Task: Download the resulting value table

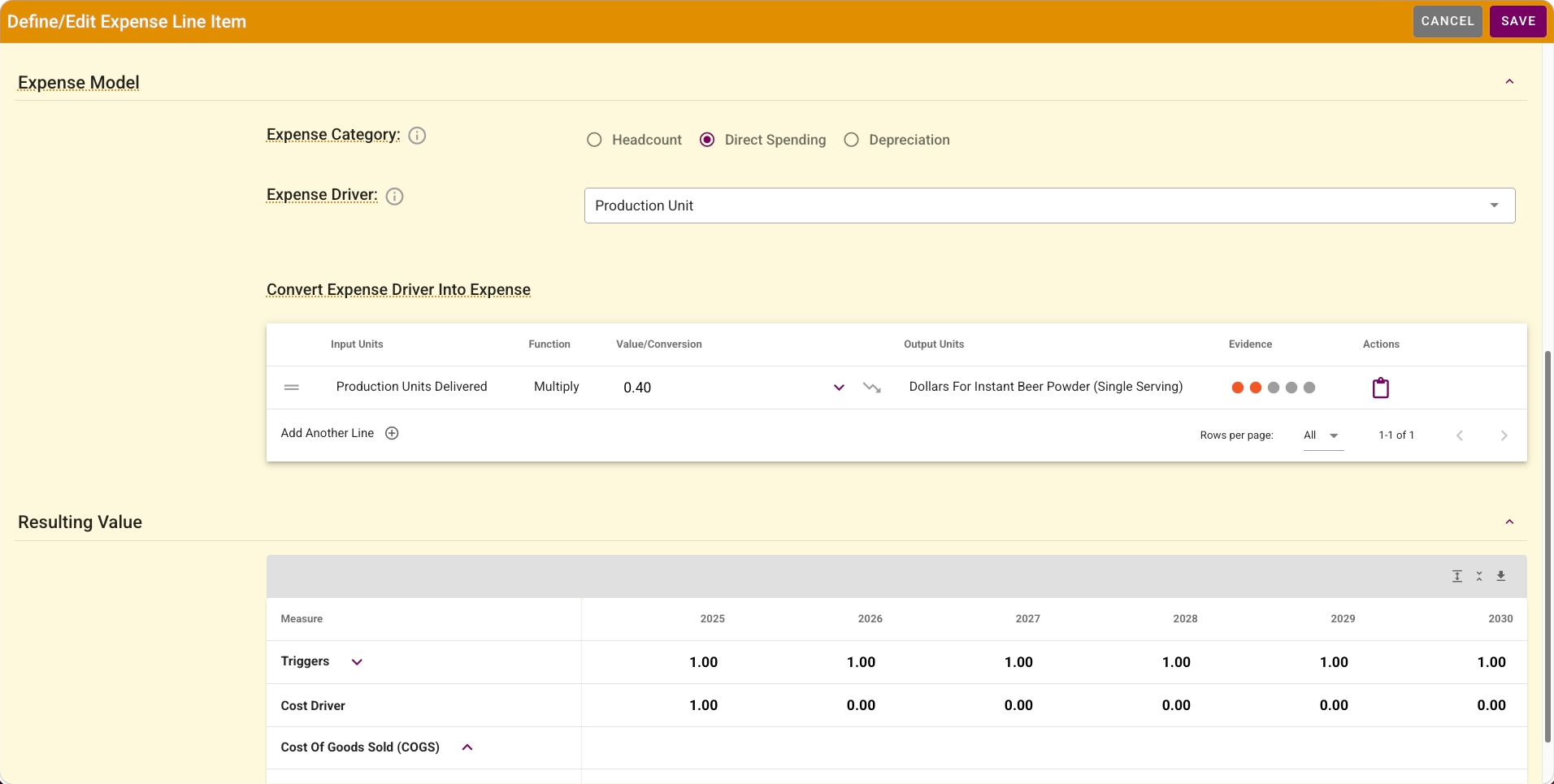Action: pos(1501,576)
